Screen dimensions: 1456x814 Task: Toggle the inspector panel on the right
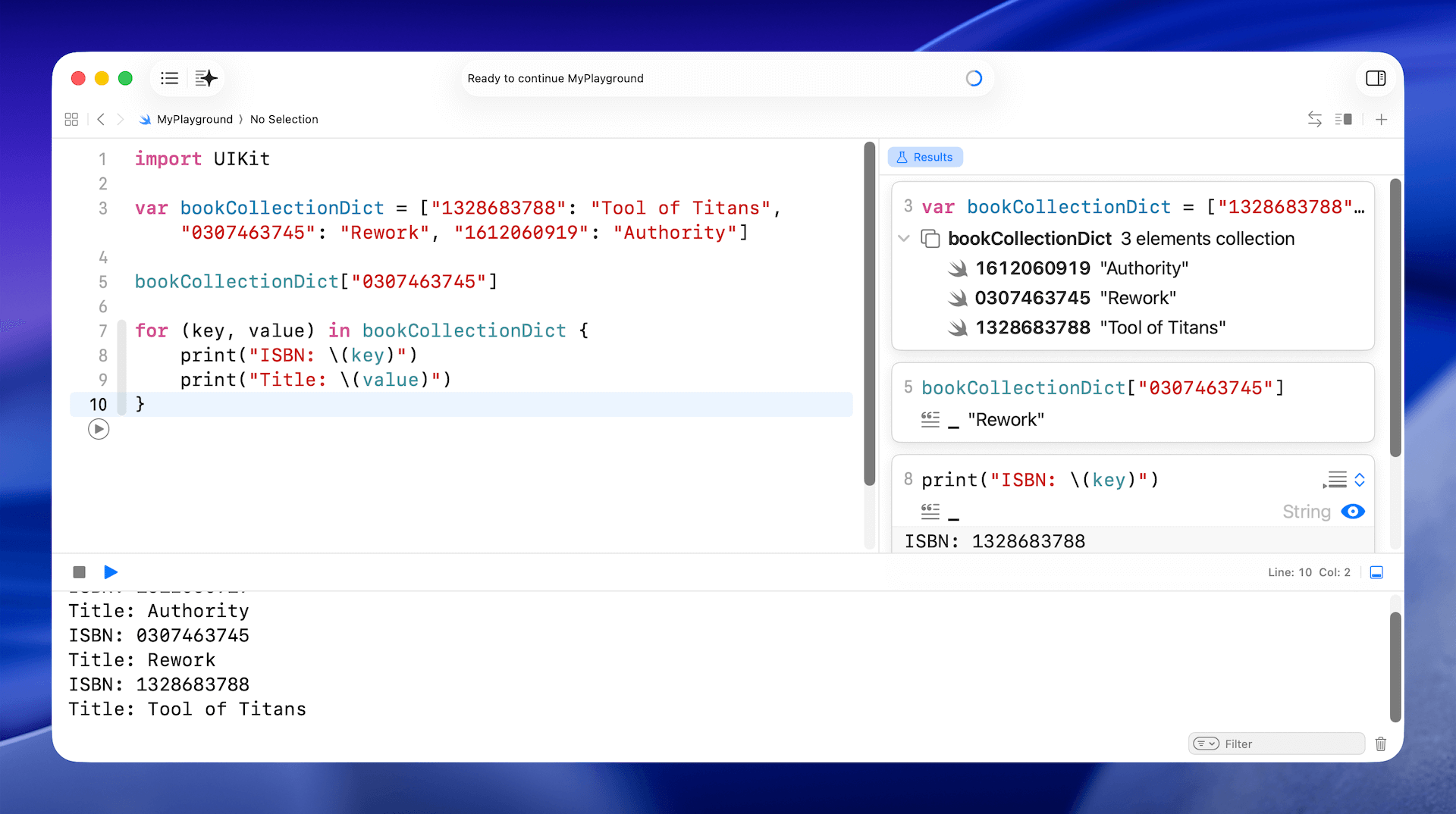pyautogui.click(x=1375, y=78)
